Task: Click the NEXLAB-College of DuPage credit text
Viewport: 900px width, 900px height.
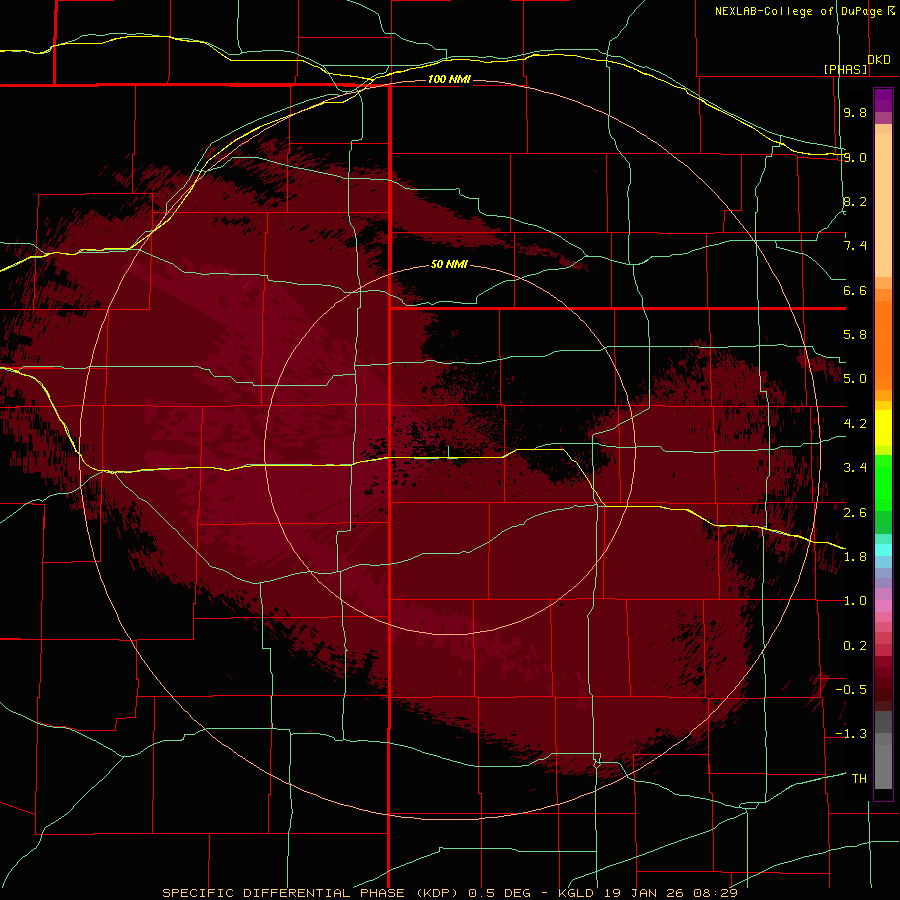Action: click(x=798, y=11)
